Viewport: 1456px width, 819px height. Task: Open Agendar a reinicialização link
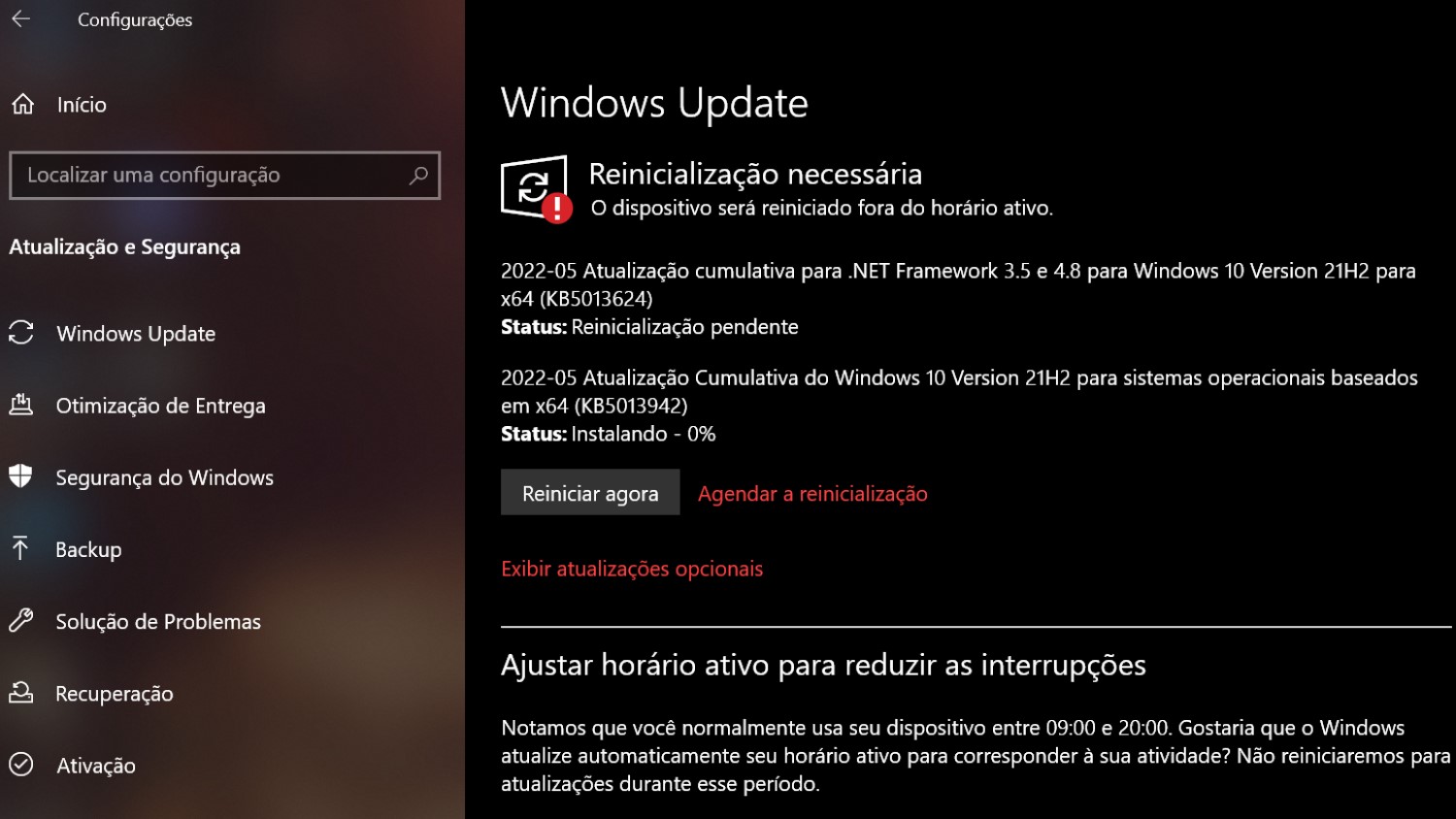pyautogui.click(x=812, y=494)
